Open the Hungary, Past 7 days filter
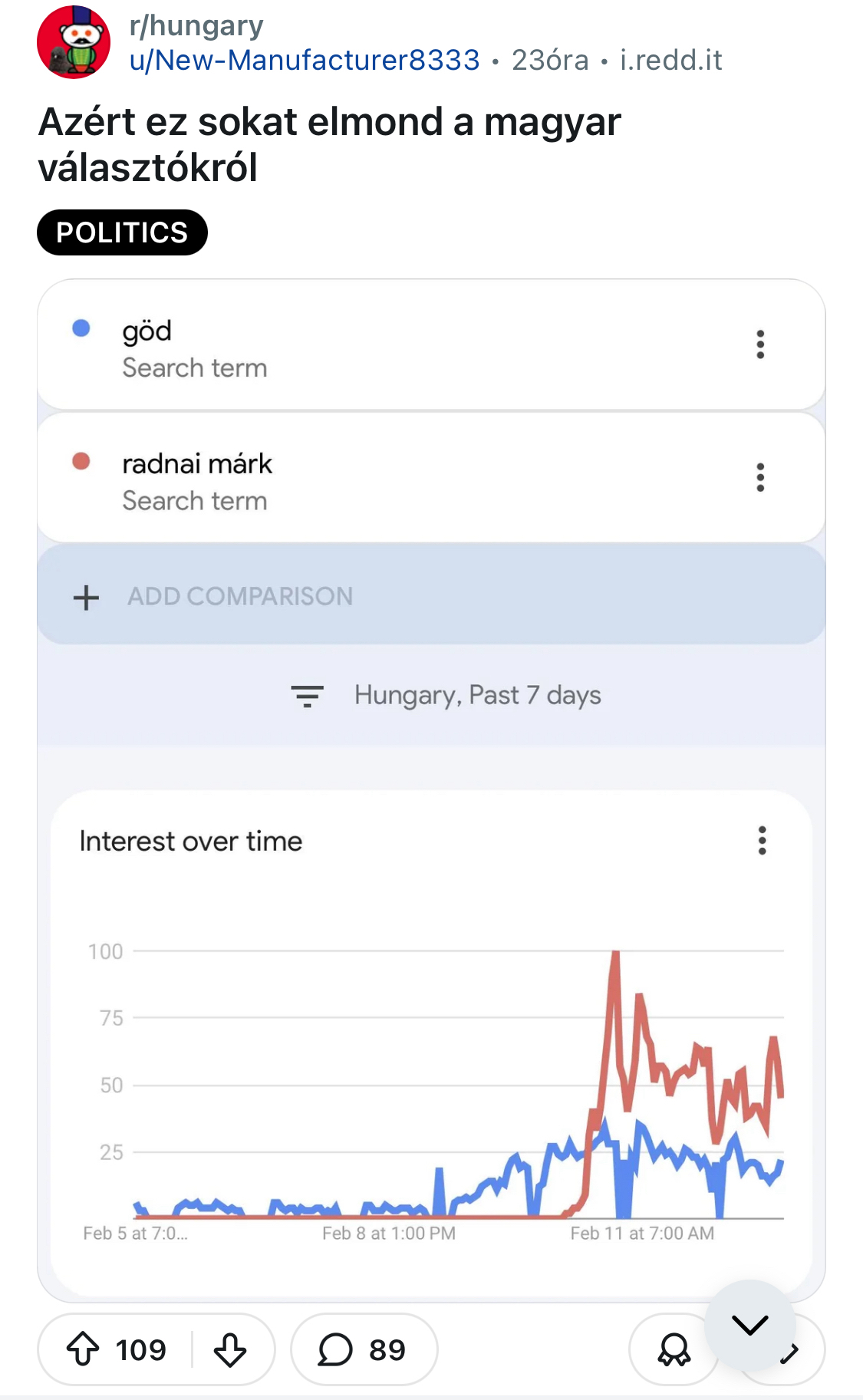Viewport: 863px width, 1400px height. [x=477, y=696]
